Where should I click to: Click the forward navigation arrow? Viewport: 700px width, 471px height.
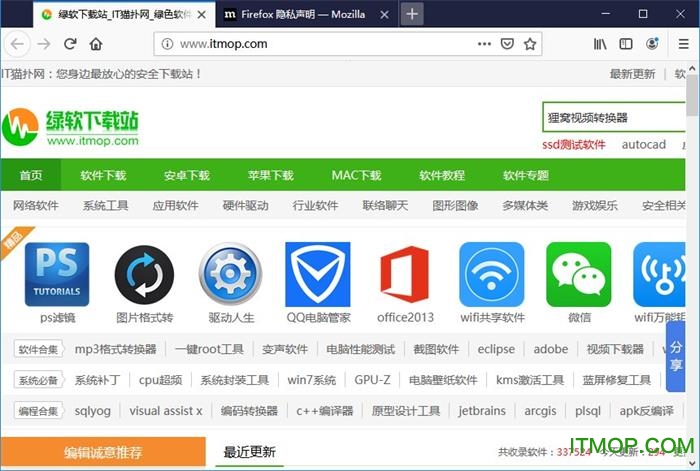[44, 44]
